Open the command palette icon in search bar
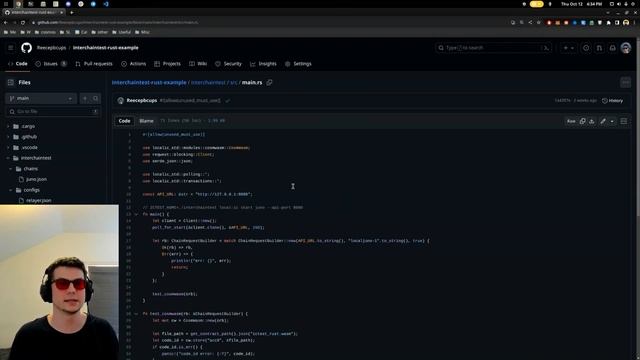Image resolution: width=640 pixels, height=360 pixels. (x=546, y=48)
